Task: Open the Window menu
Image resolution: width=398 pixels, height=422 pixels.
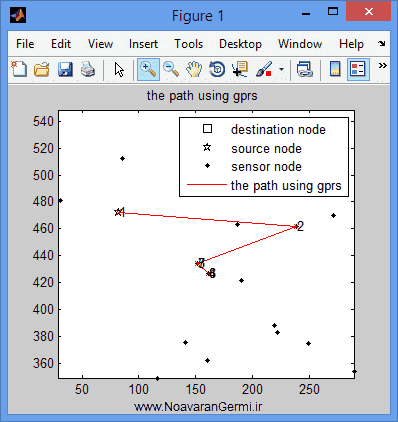Action: coord(300,44)
